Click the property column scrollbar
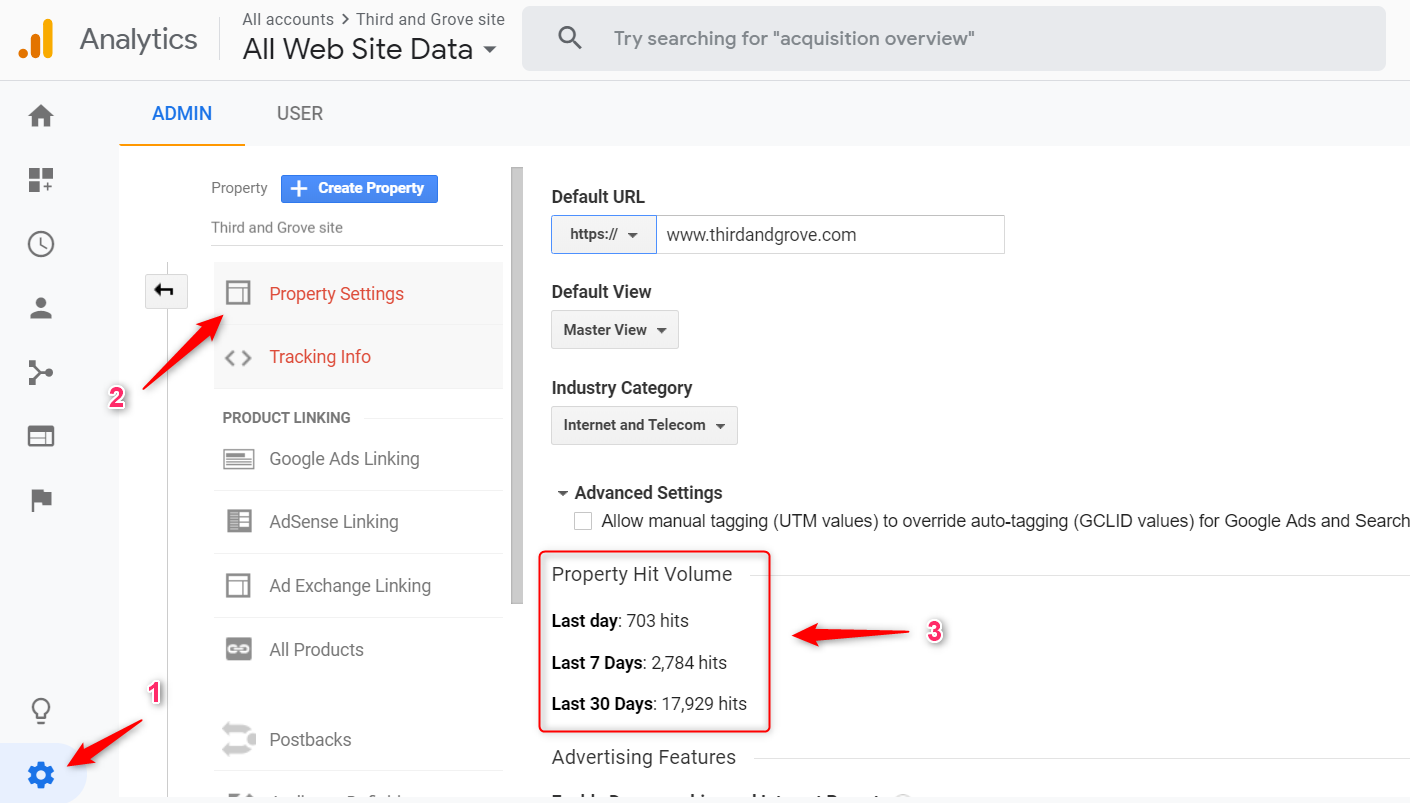The width and height of the screenshot is (1410, 803). pos(517,385)
